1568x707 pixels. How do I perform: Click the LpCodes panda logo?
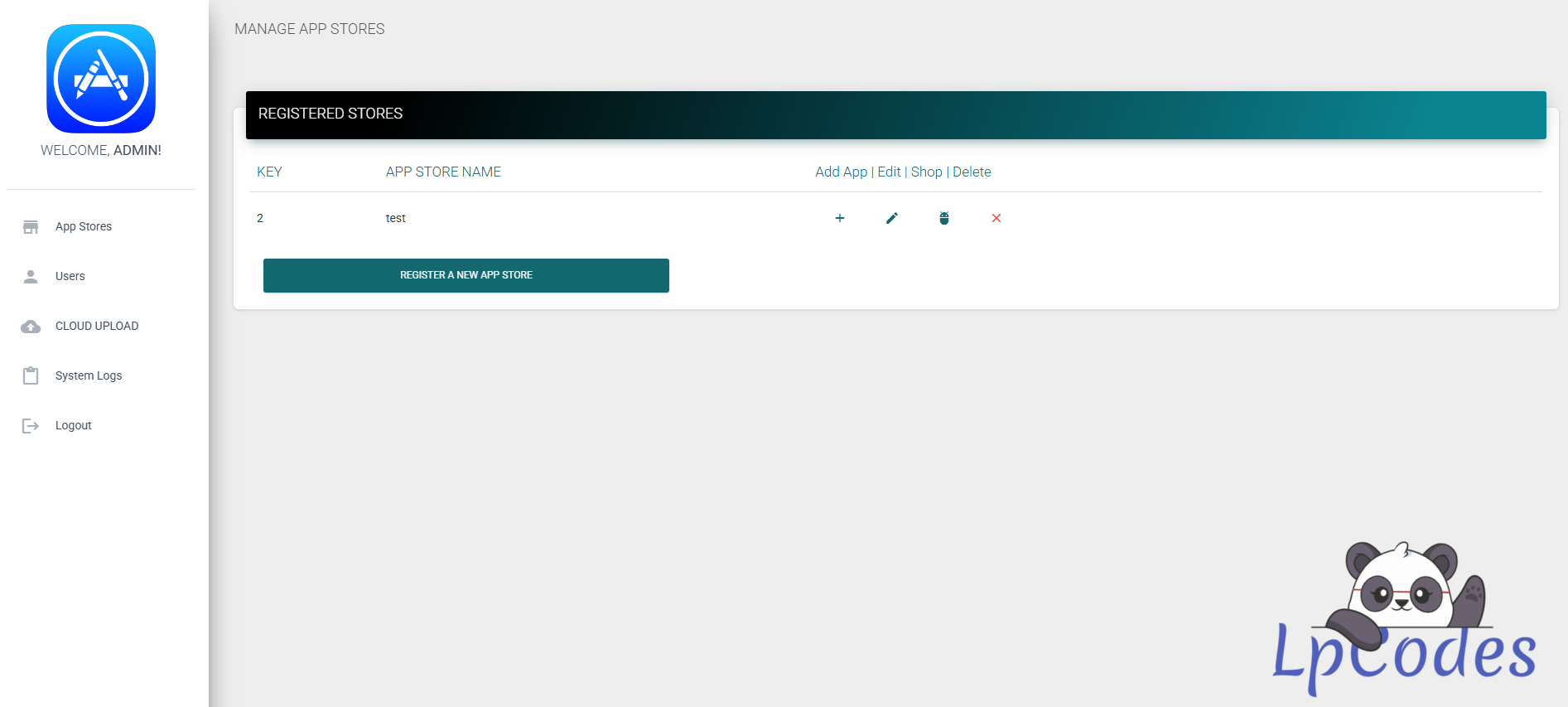pyautogui.click(x=1405, y=617)
